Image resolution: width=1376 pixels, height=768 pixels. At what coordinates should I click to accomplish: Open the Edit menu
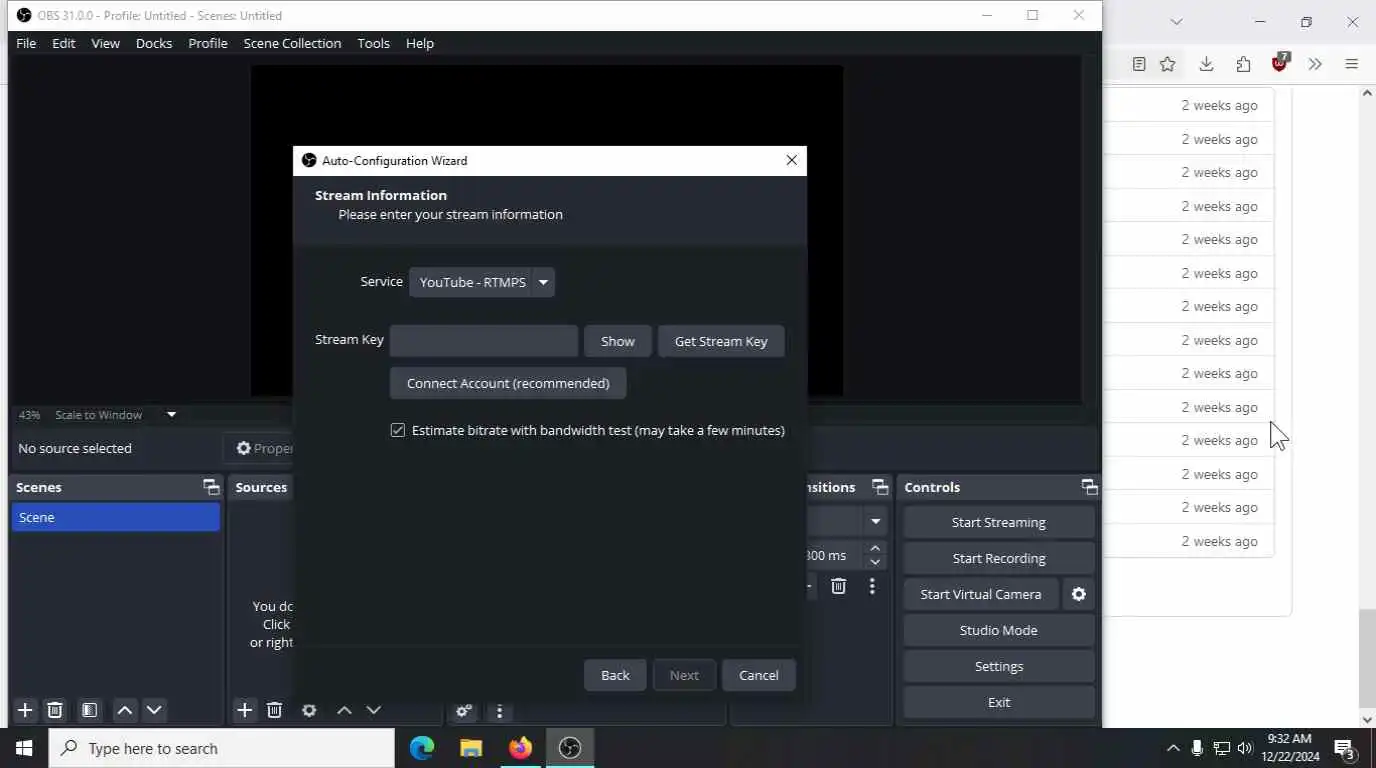(64, 43)
